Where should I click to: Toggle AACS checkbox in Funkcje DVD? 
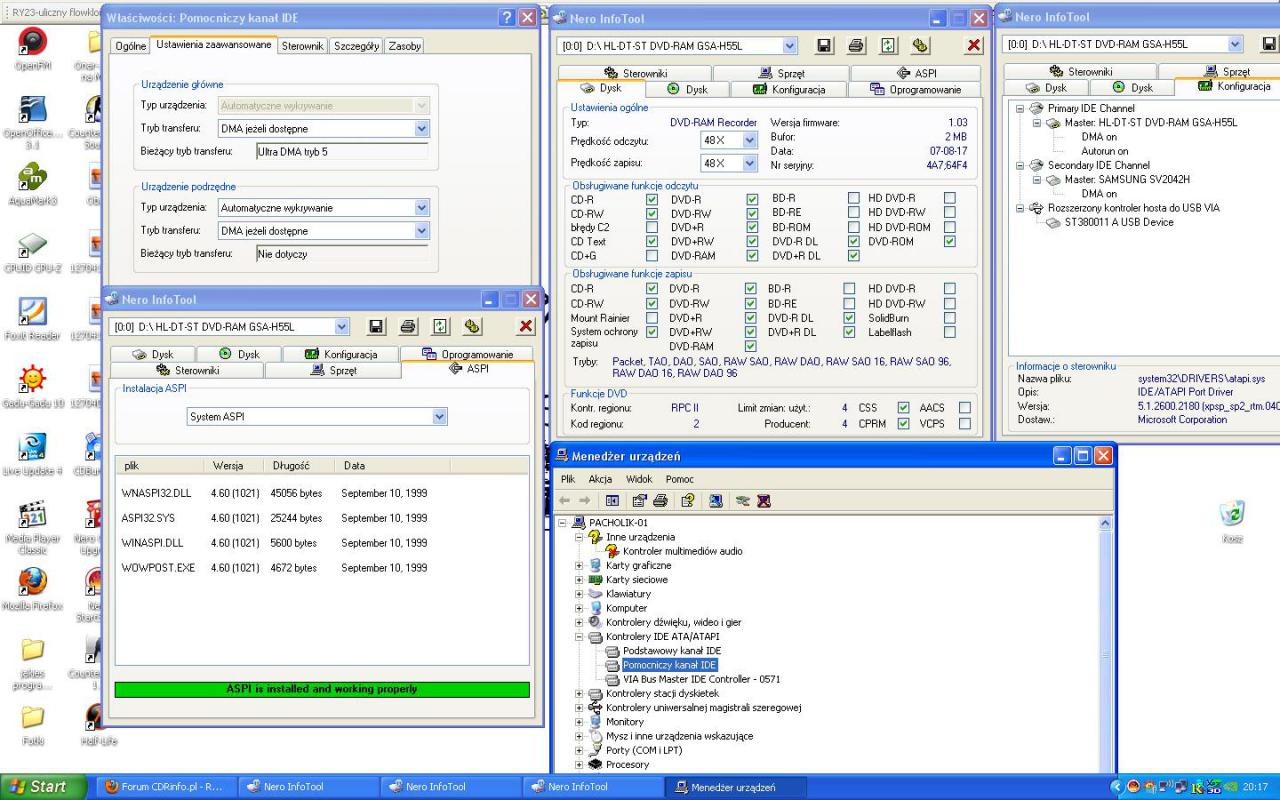click(965, 408)
